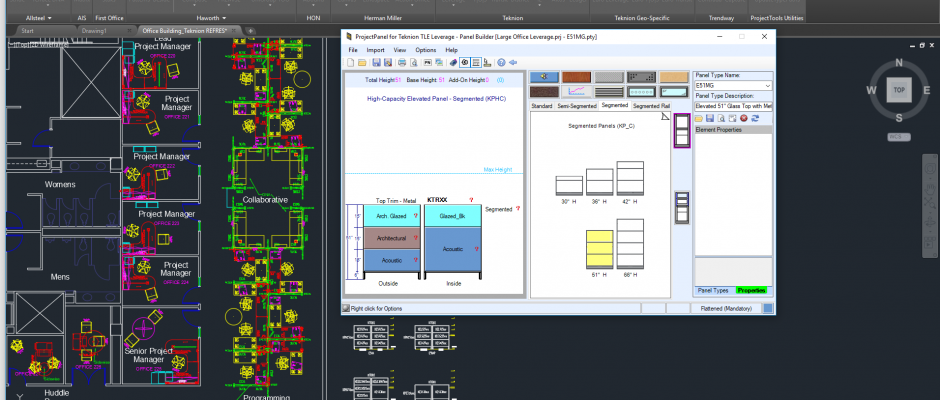Open the Options menu
This screenshot has height=400, width=940.
(x=426, y=50)
